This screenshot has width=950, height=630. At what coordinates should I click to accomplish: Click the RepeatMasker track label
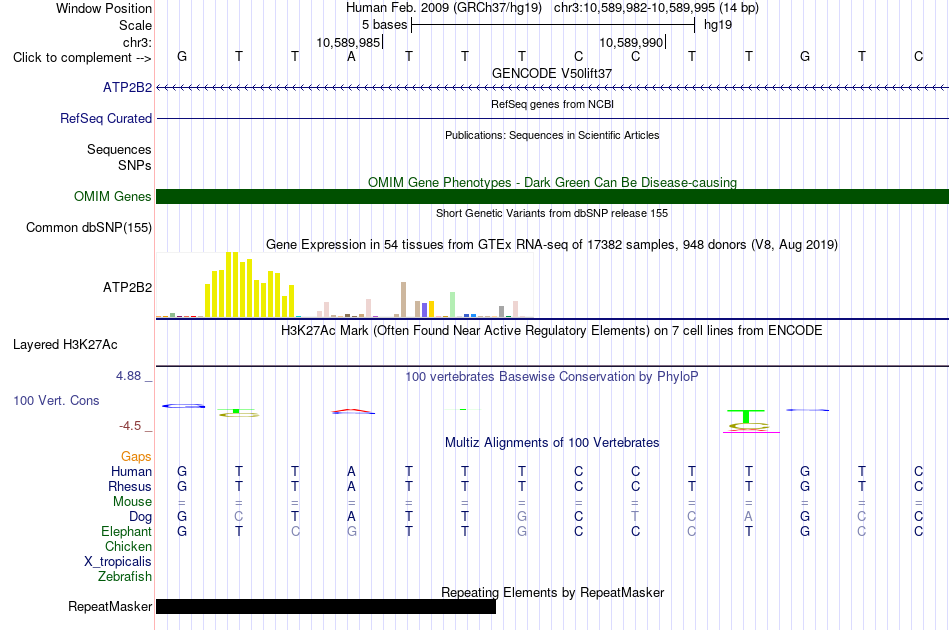pos(110,606)
